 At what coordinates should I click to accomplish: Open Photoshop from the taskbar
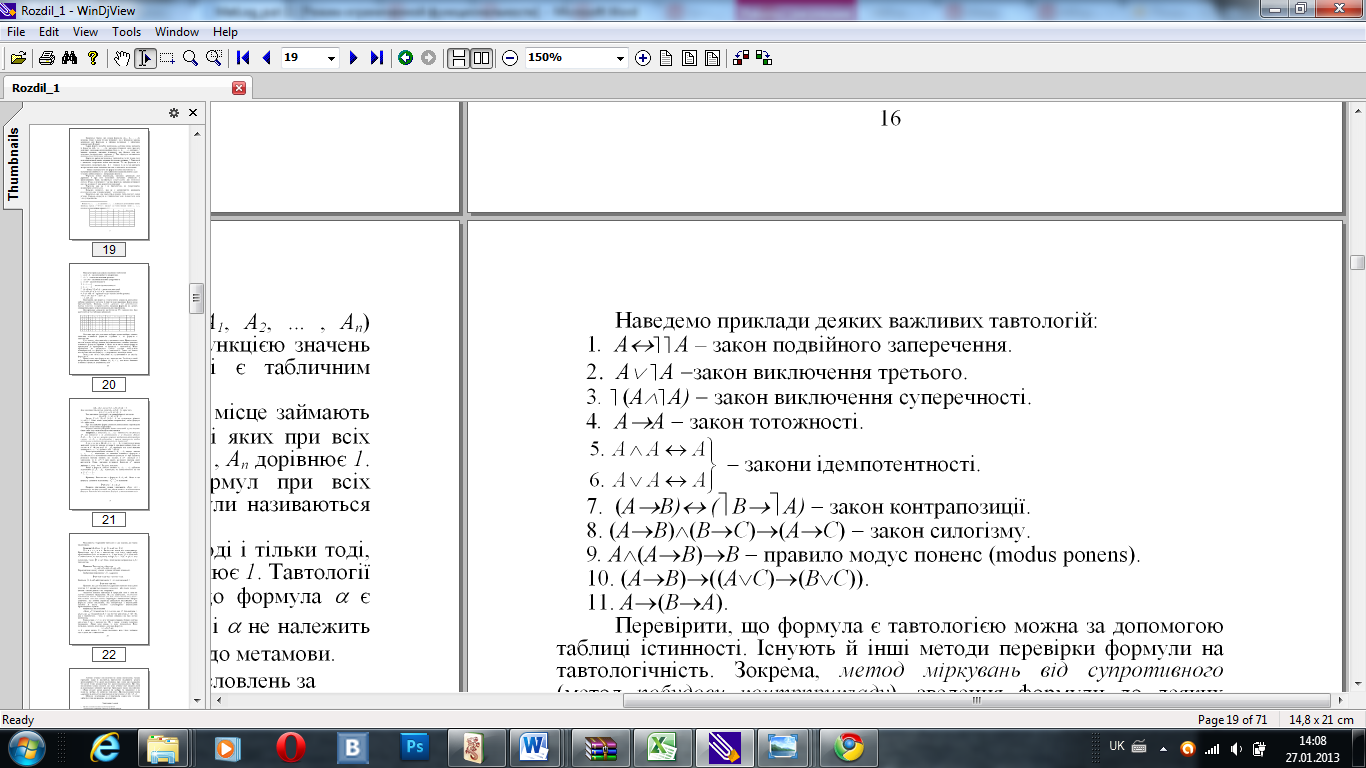click(x=414, y=747)
